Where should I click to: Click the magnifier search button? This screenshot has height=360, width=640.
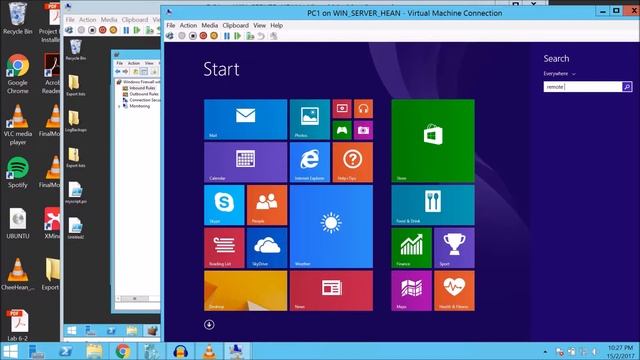click(x=627, y=87)
